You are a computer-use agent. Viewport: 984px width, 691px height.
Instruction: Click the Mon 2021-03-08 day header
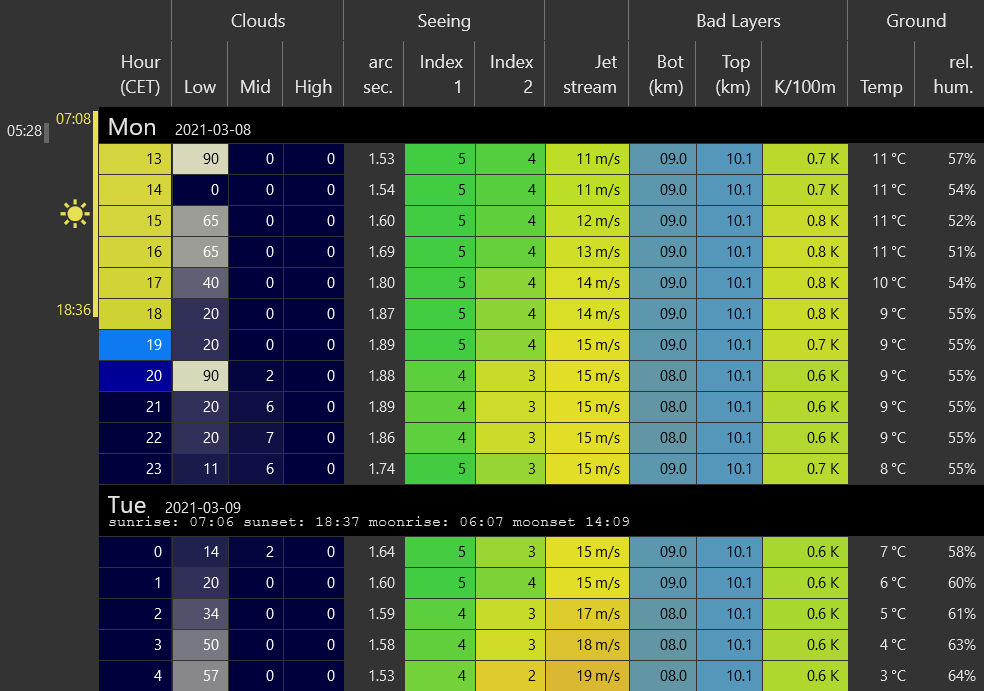click(x=541, y=126)
